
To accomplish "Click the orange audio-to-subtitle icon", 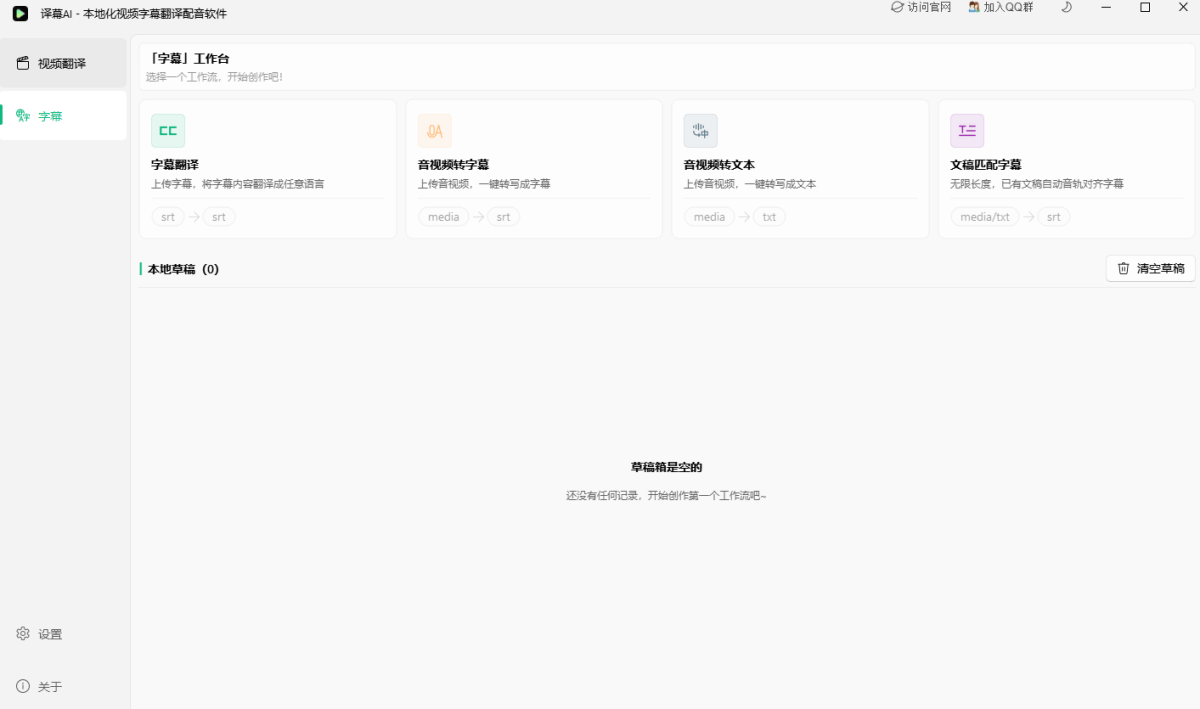I will point(435,131).
